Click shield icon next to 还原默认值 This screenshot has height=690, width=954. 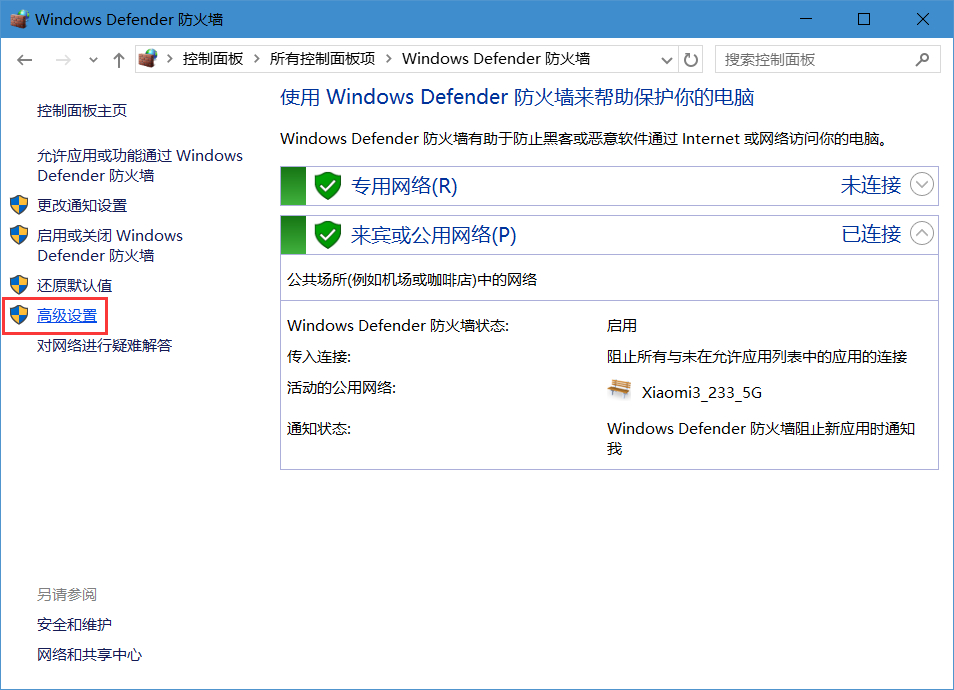(x=19, y=285)
